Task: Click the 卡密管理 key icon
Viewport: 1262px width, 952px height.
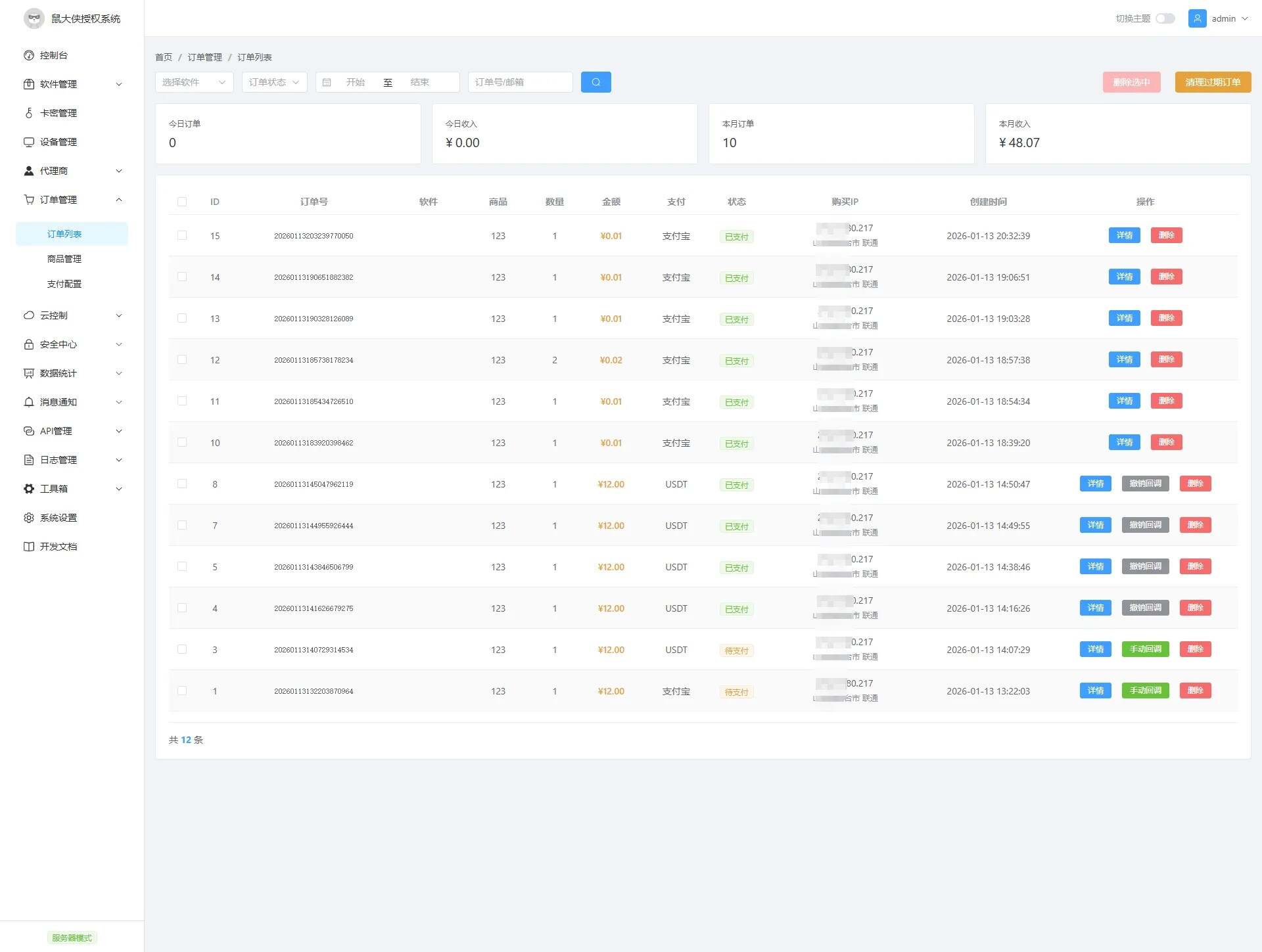Action: (x=29, y=113)
